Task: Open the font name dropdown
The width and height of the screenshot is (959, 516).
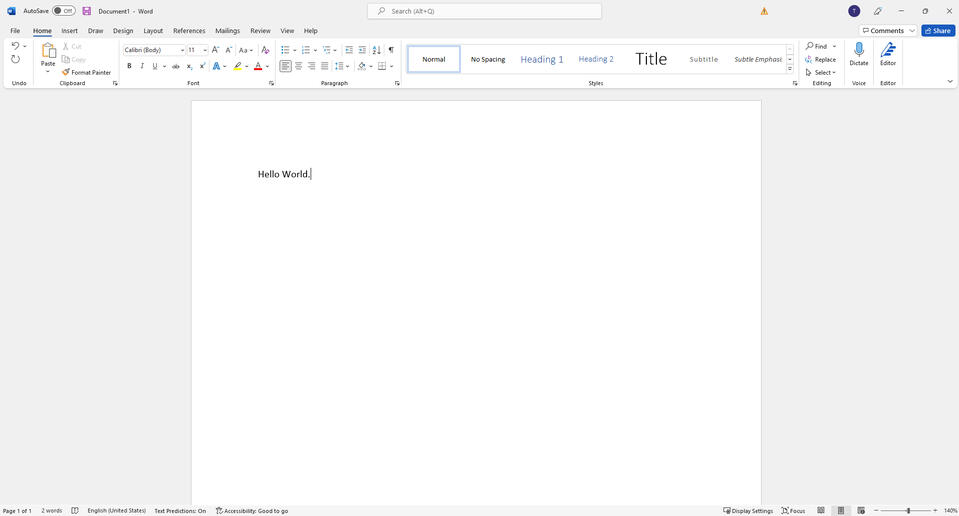Action: [x=182, y=50]
